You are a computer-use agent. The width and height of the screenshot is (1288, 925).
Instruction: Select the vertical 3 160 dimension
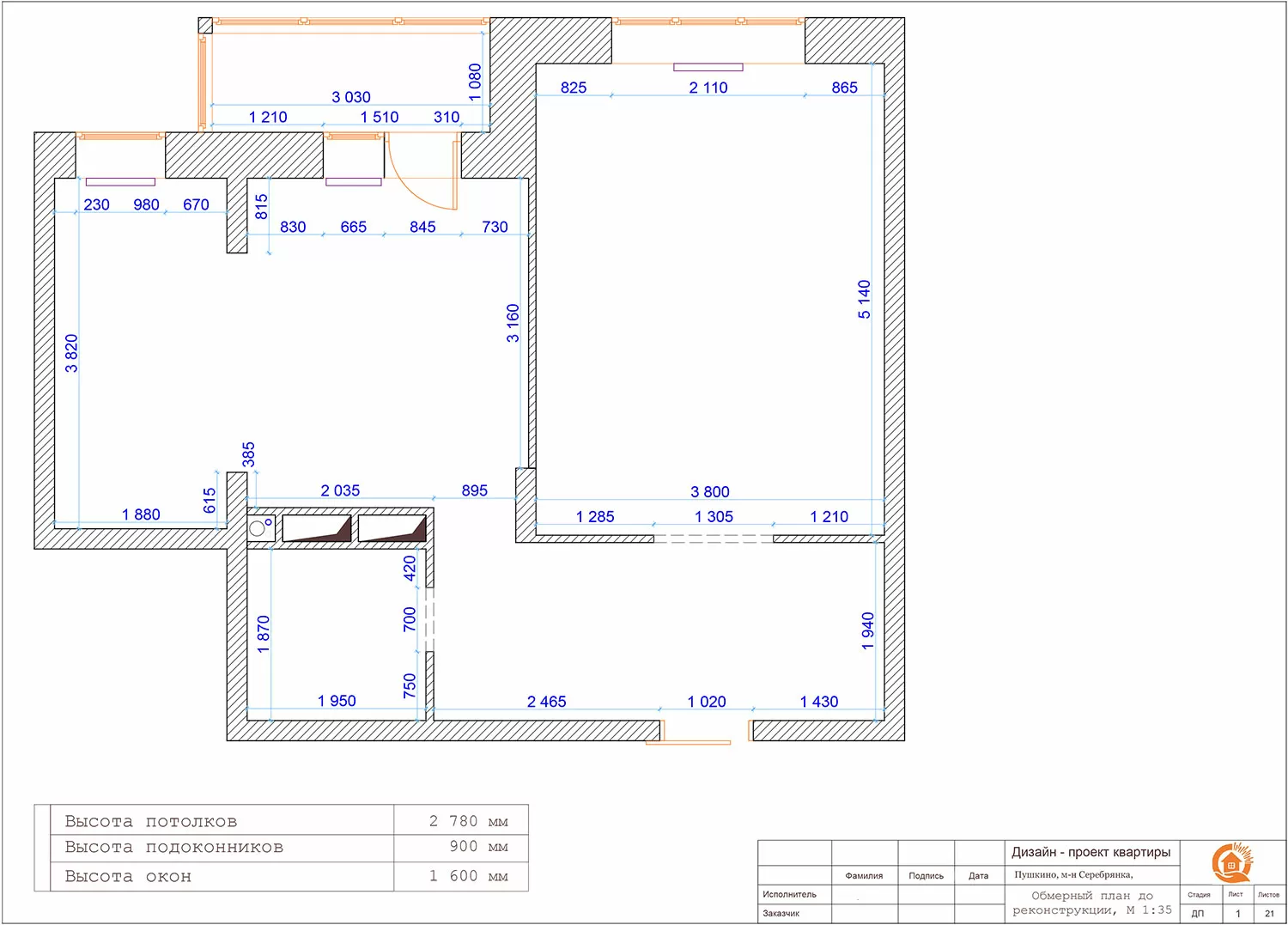click(513, 323)
